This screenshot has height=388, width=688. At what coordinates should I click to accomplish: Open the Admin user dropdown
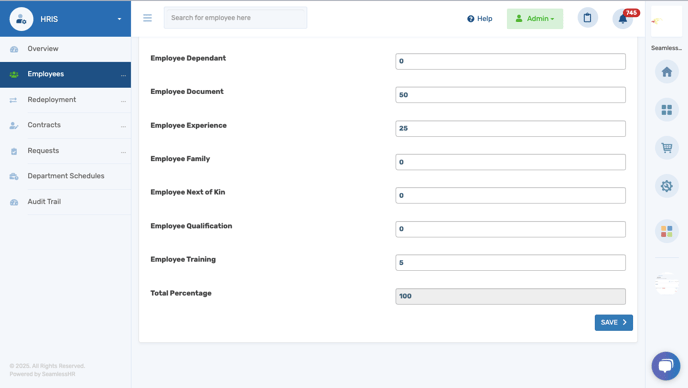535,19
